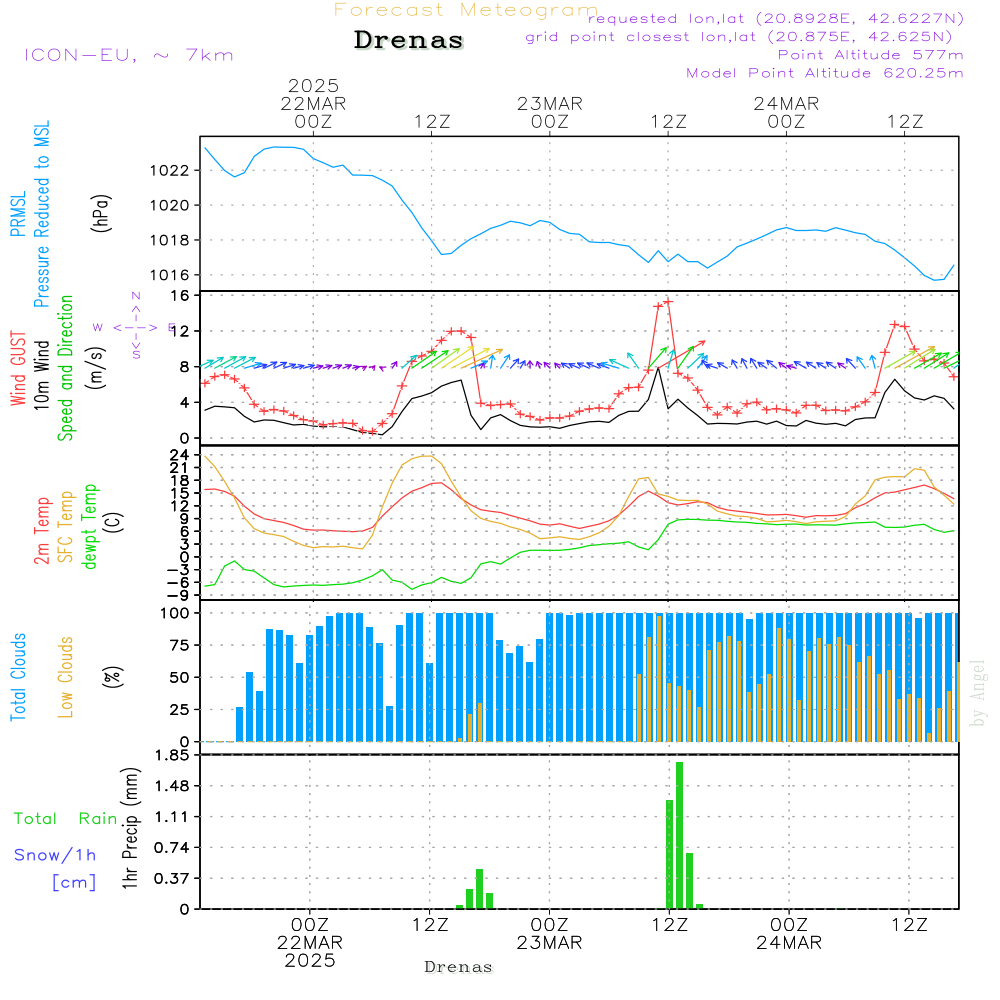Click the Wind GUST axis label
The width and height of the screenshot is (1000, 1000).
(18, 369)
